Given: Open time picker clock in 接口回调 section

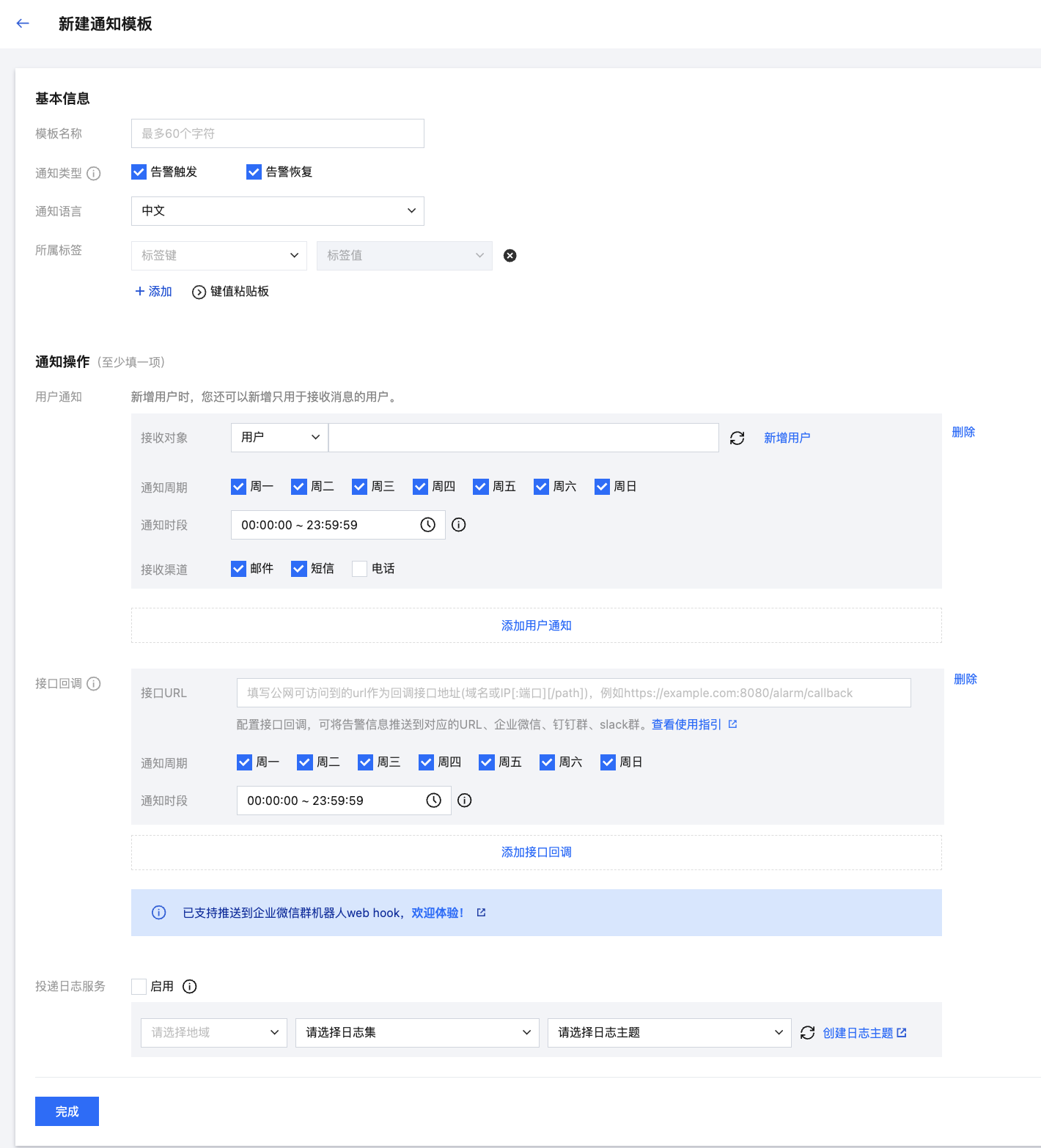Looking at the screenshot, I should click(434, 801).
